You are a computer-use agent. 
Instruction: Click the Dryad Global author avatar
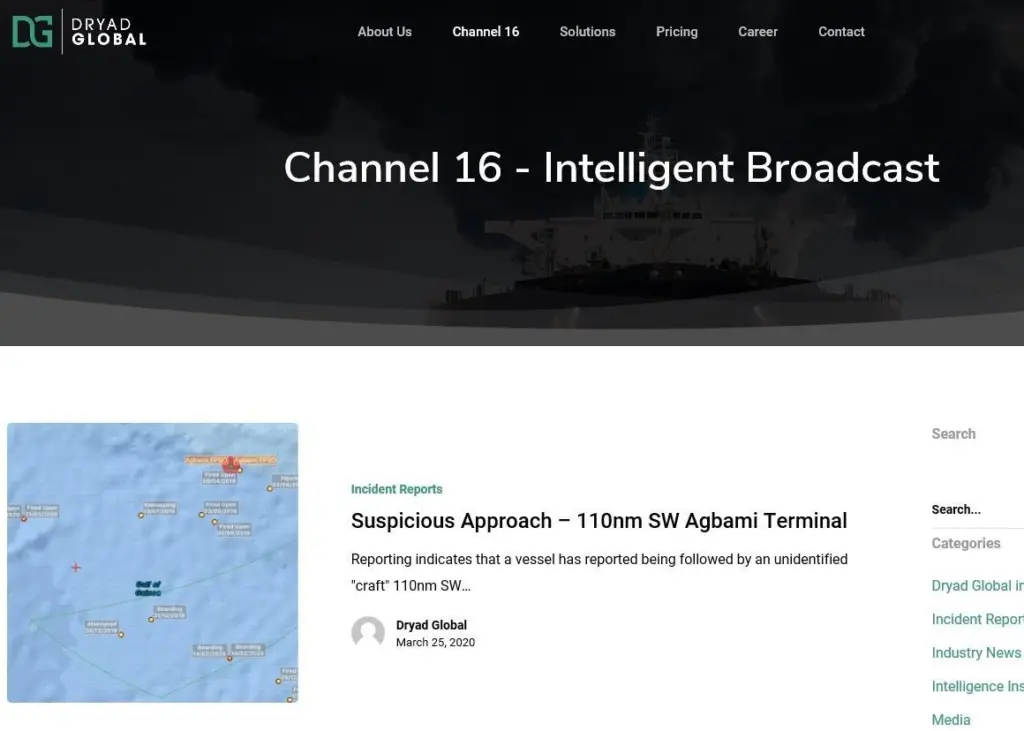click(368, 632)
